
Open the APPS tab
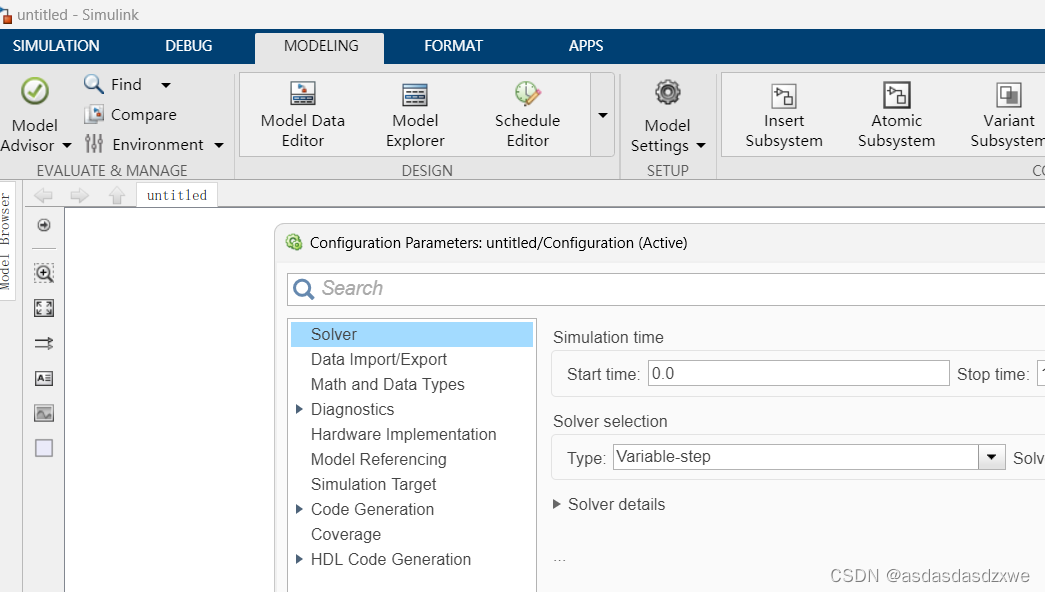pyautogui.click(x=586, y=46)
